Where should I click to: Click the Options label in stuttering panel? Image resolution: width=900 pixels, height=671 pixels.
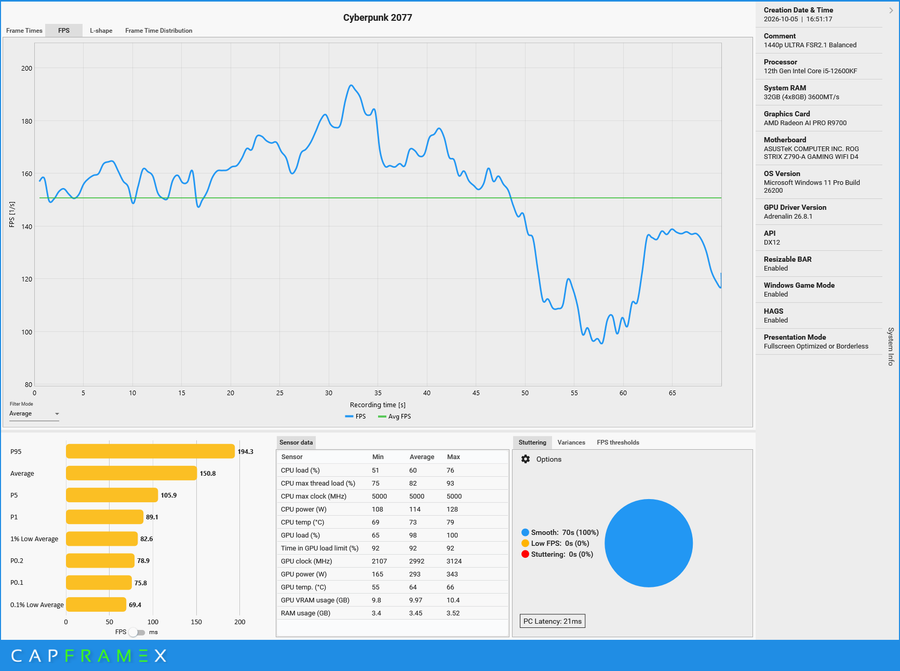coord(549,459)
